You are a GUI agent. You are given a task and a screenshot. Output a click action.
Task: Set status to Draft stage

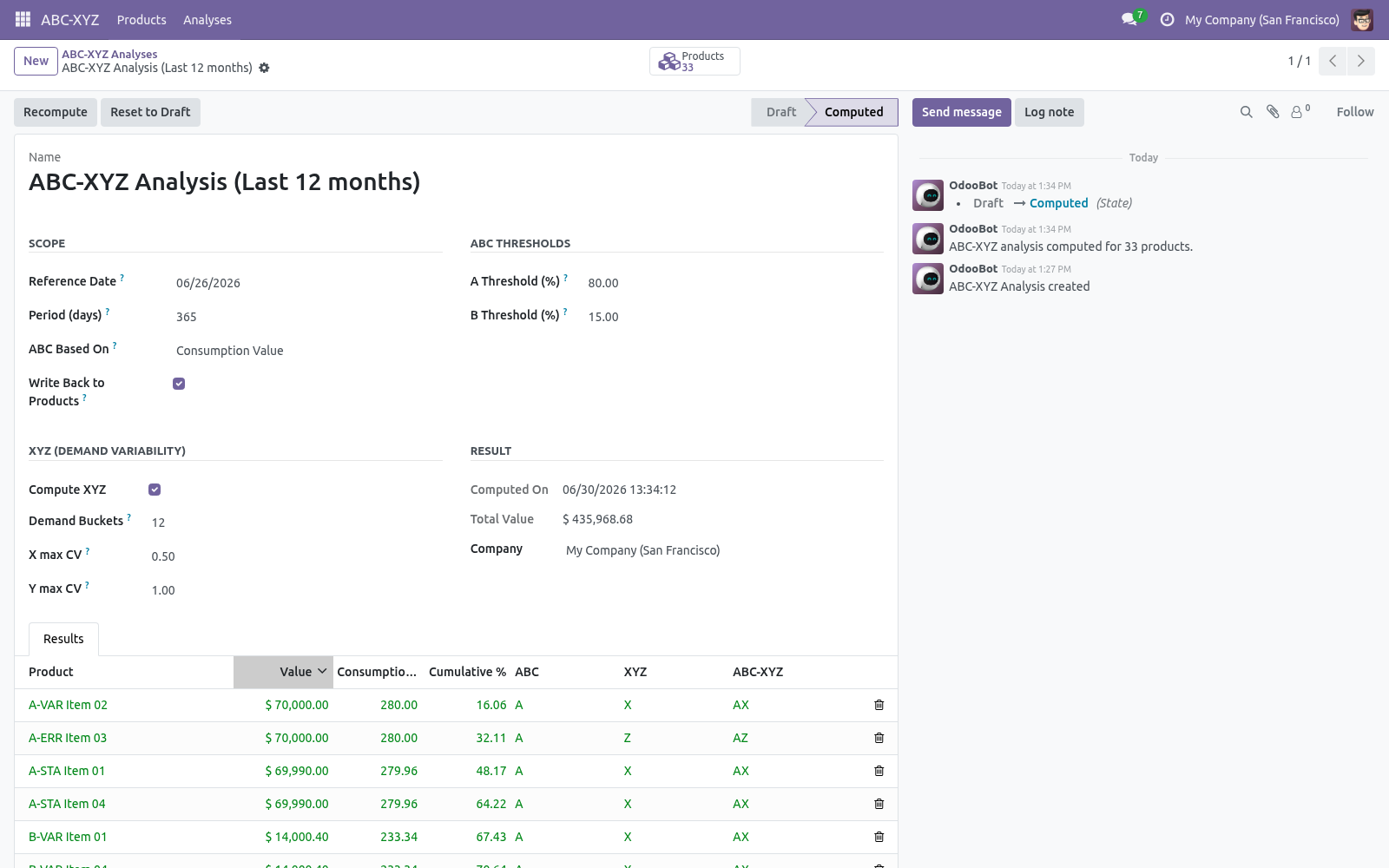coord(780,112)
